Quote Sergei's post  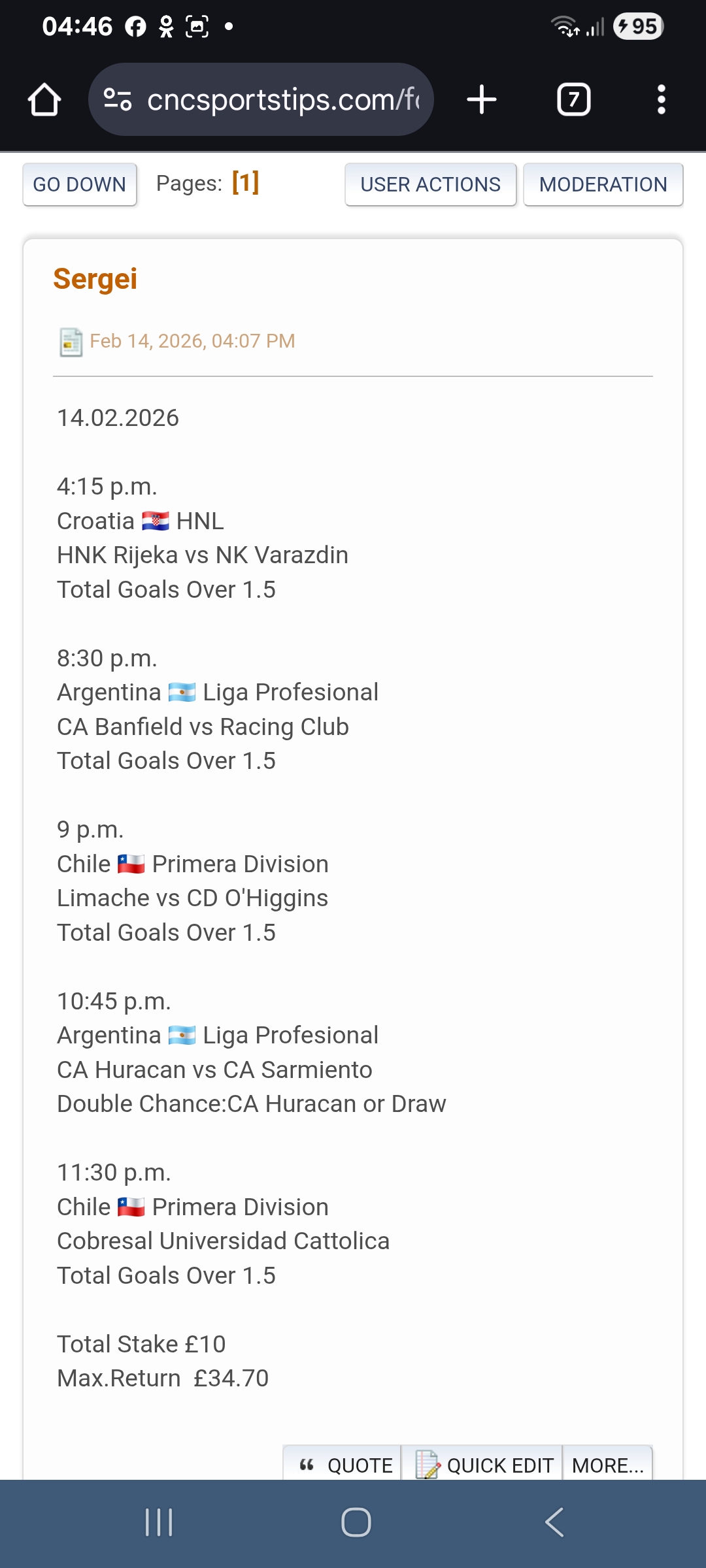(x=345, y=1465)
